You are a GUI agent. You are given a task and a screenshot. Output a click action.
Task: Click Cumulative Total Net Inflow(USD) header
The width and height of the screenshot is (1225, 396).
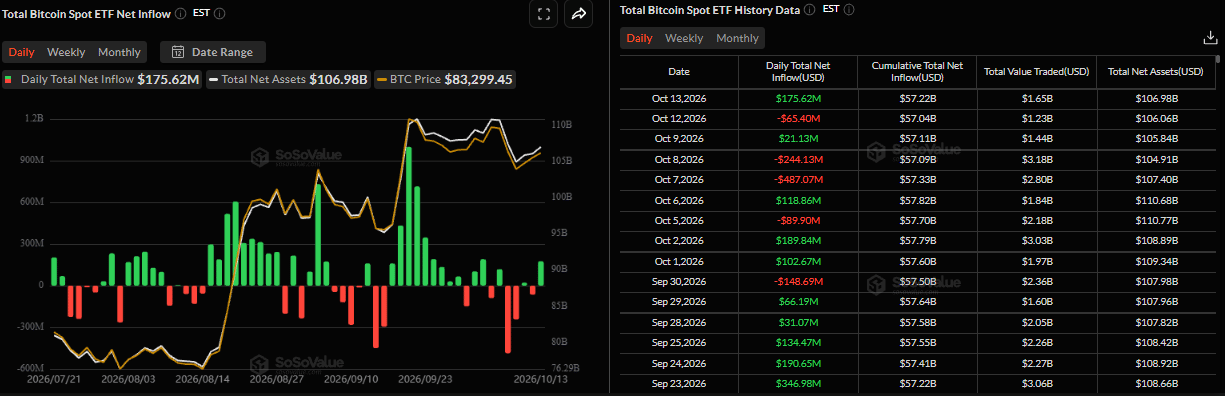click(x=917, y=71)
